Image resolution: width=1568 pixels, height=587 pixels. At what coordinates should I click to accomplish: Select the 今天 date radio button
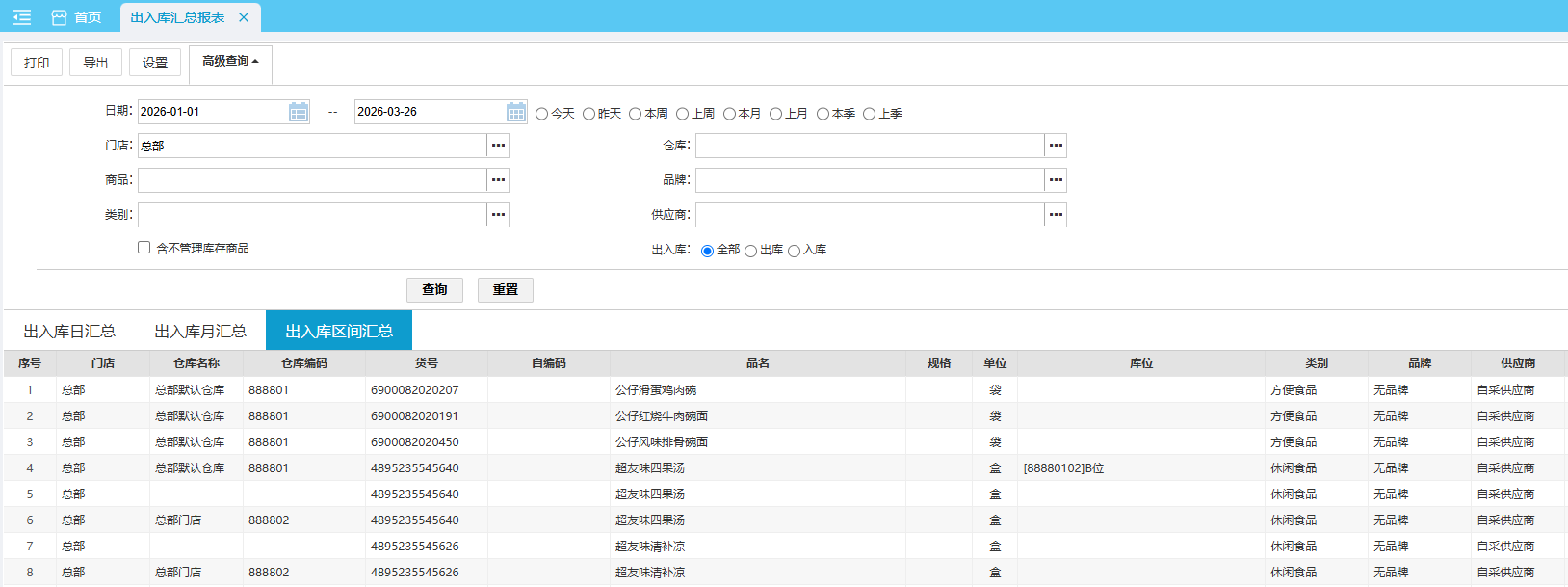tap(542, 114)
